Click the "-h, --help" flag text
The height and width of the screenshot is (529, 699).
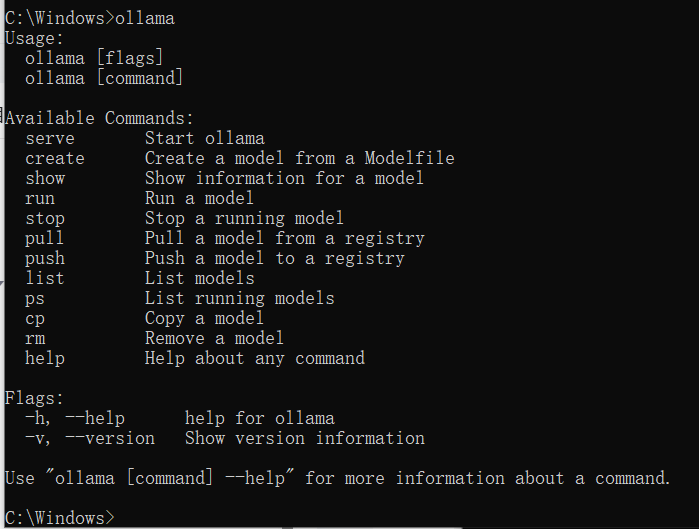75,418
